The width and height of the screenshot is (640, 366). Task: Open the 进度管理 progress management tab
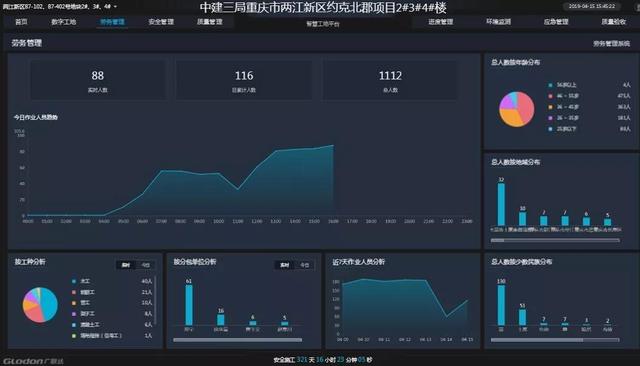pyautogui.click(x=441, y=22)
